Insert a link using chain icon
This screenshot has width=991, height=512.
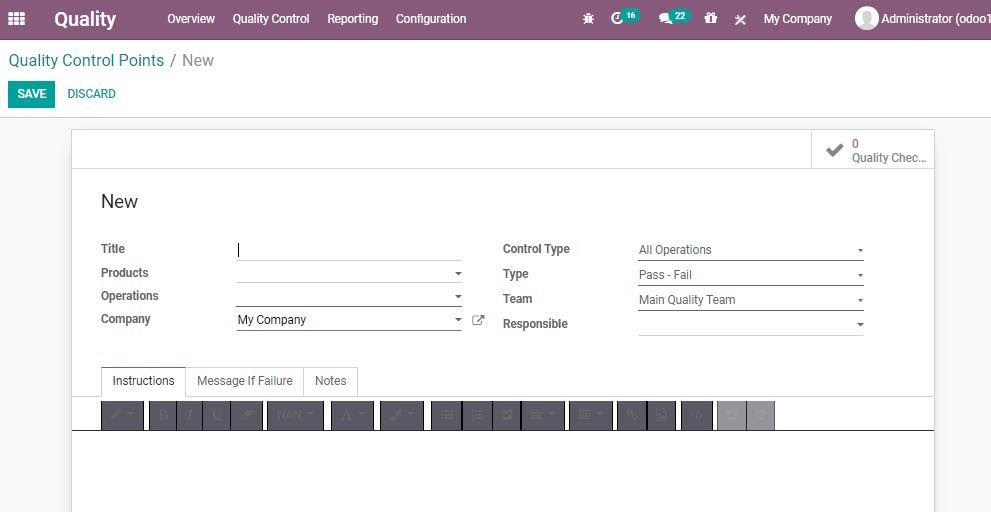pyautogui.click(x=631, y=415)
